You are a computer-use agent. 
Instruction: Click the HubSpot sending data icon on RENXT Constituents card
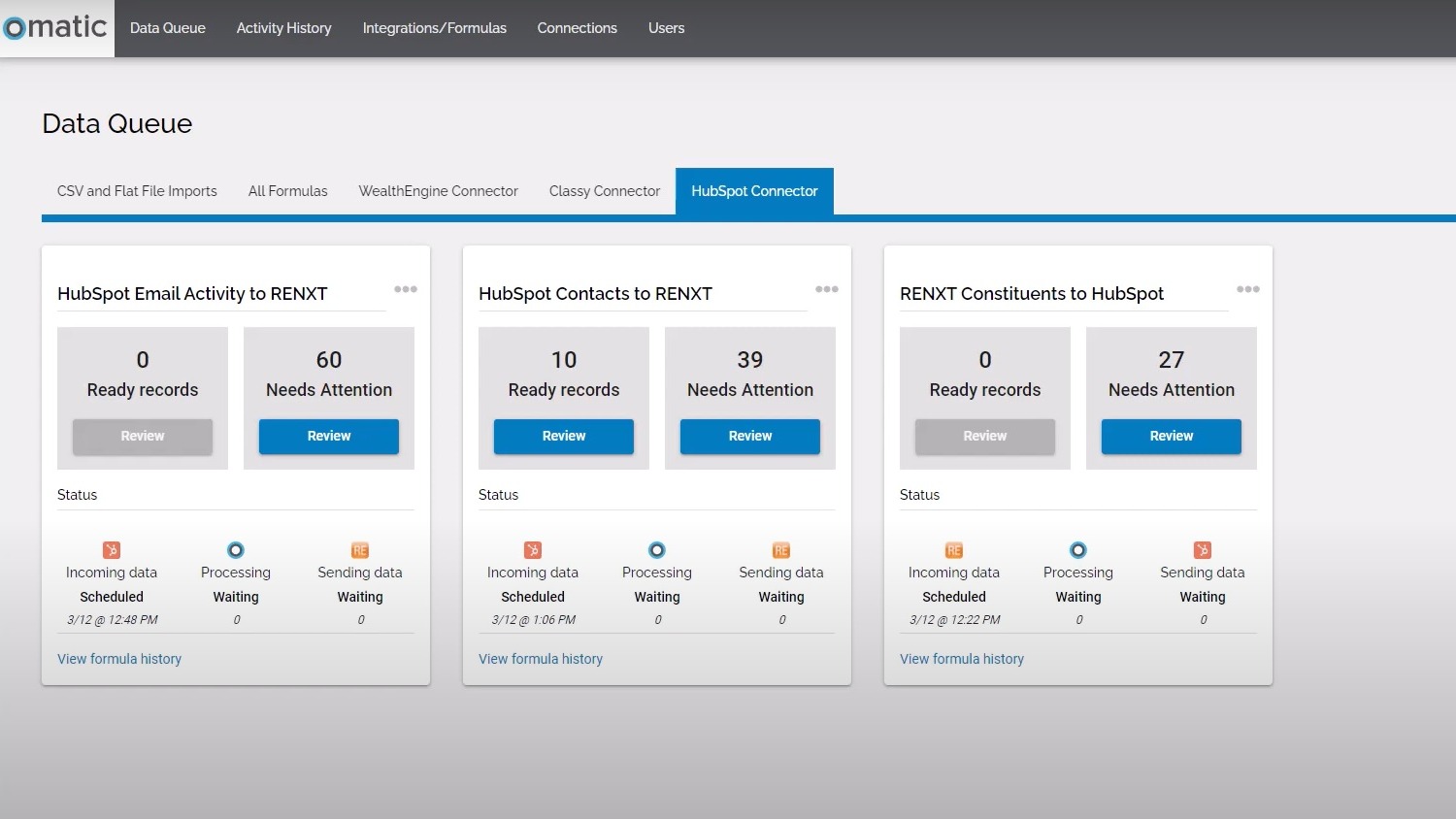pyautogui.click(x=1202, y=549)
